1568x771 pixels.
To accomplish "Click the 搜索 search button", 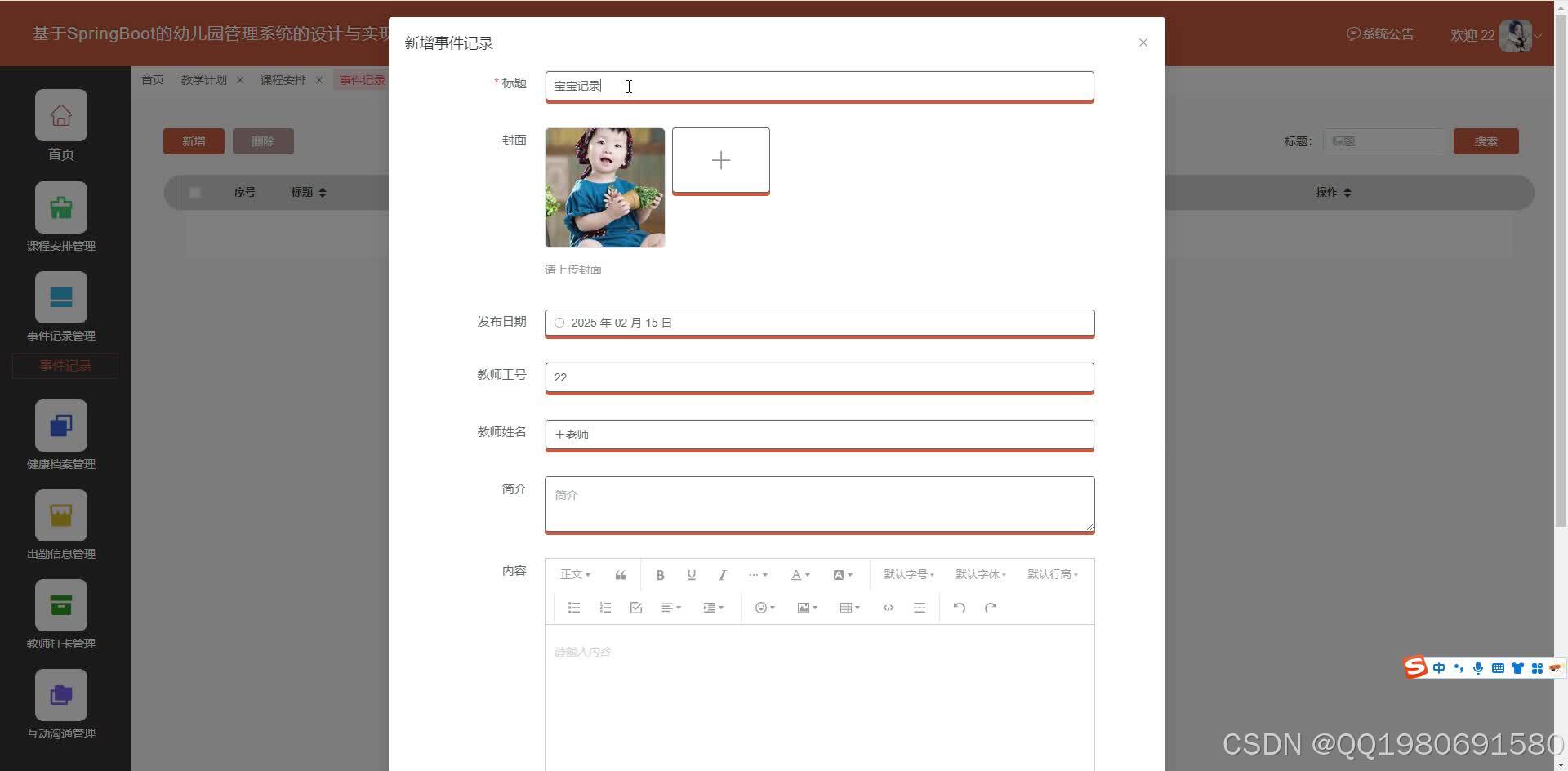I will (1486, 140).
